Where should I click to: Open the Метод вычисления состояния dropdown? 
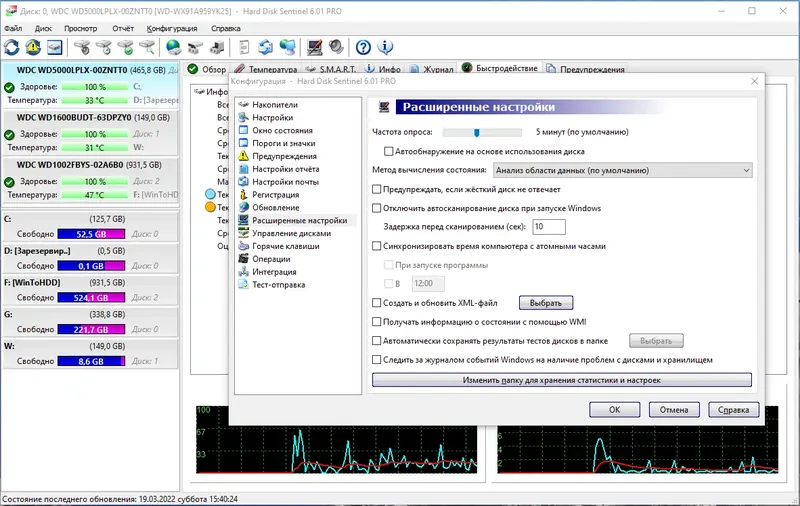pos(622,170)
